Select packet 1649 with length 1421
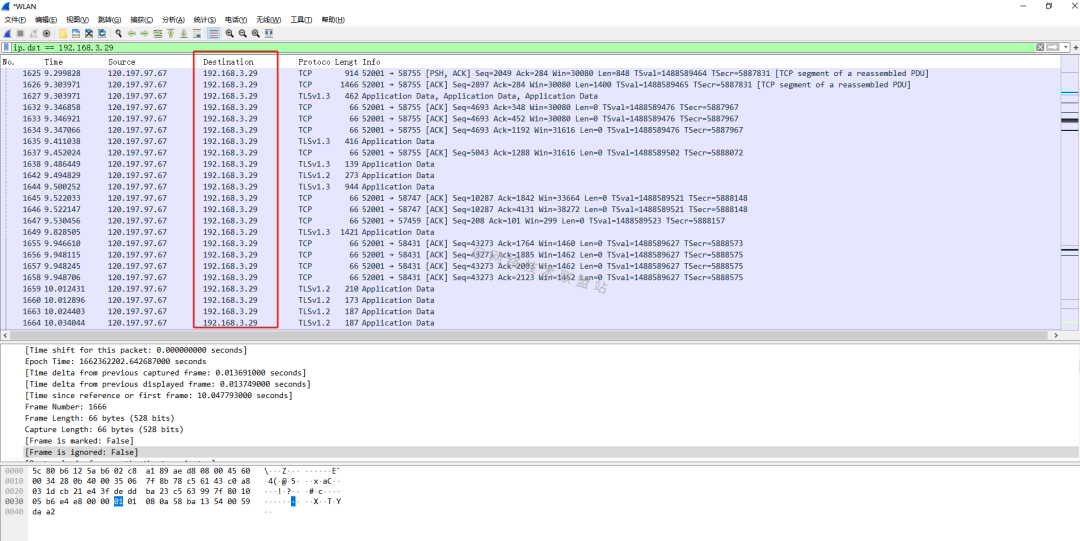 click(530, 232)
